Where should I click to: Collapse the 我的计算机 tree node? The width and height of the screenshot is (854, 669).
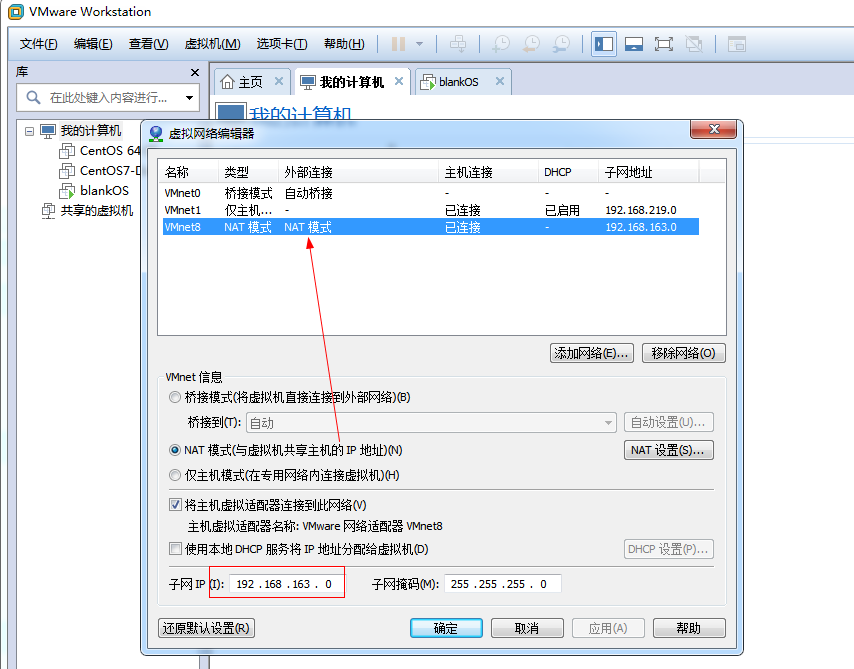29,131
